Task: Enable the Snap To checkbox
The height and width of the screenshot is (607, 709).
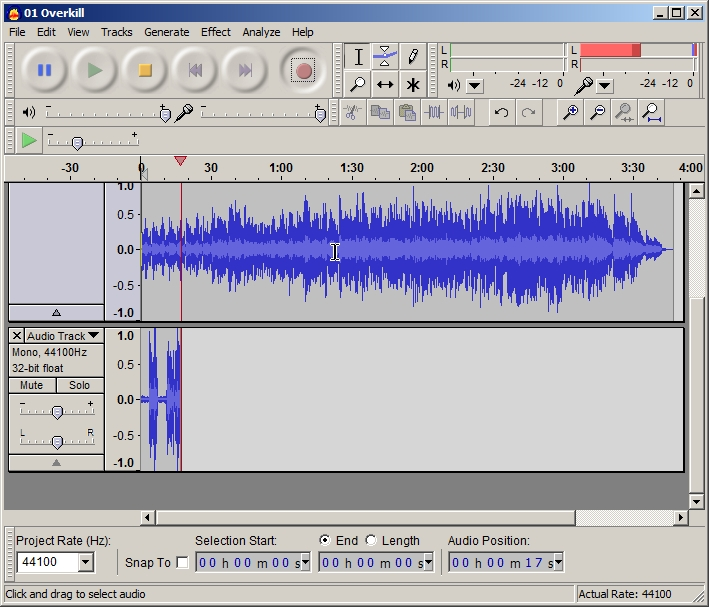Action: point(182,563)
